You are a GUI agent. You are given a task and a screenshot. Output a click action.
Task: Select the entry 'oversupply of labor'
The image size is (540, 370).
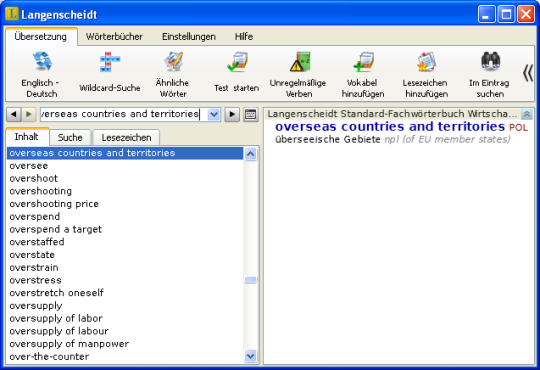click(125, 319)
